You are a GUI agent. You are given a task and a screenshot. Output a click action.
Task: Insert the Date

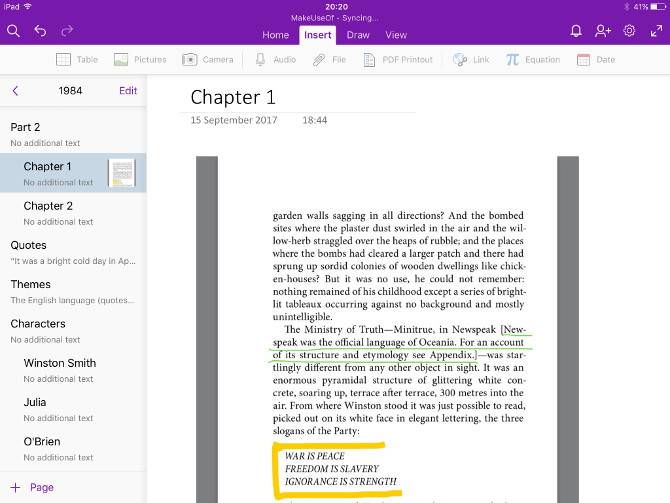click(596, 59)
